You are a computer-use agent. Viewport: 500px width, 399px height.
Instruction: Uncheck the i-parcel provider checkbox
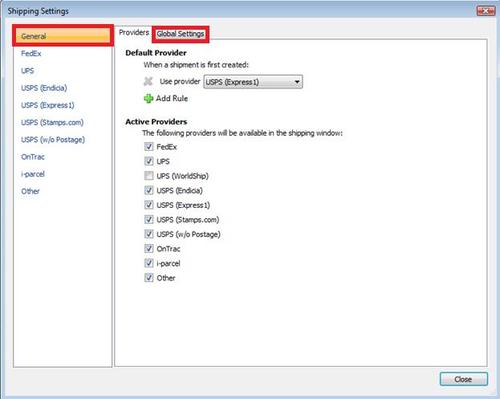click(x=149, y=263)
